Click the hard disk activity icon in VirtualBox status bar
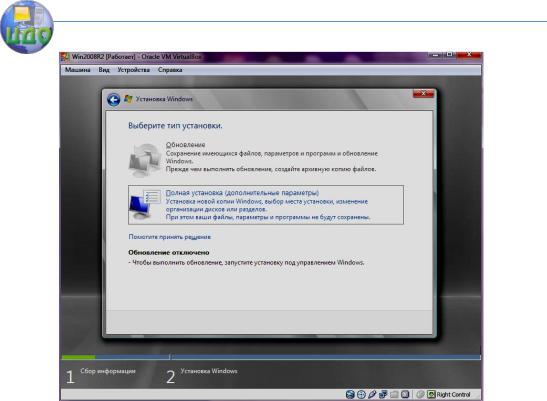The height and width of the screenshot is (401, 547). coord(350,394)
